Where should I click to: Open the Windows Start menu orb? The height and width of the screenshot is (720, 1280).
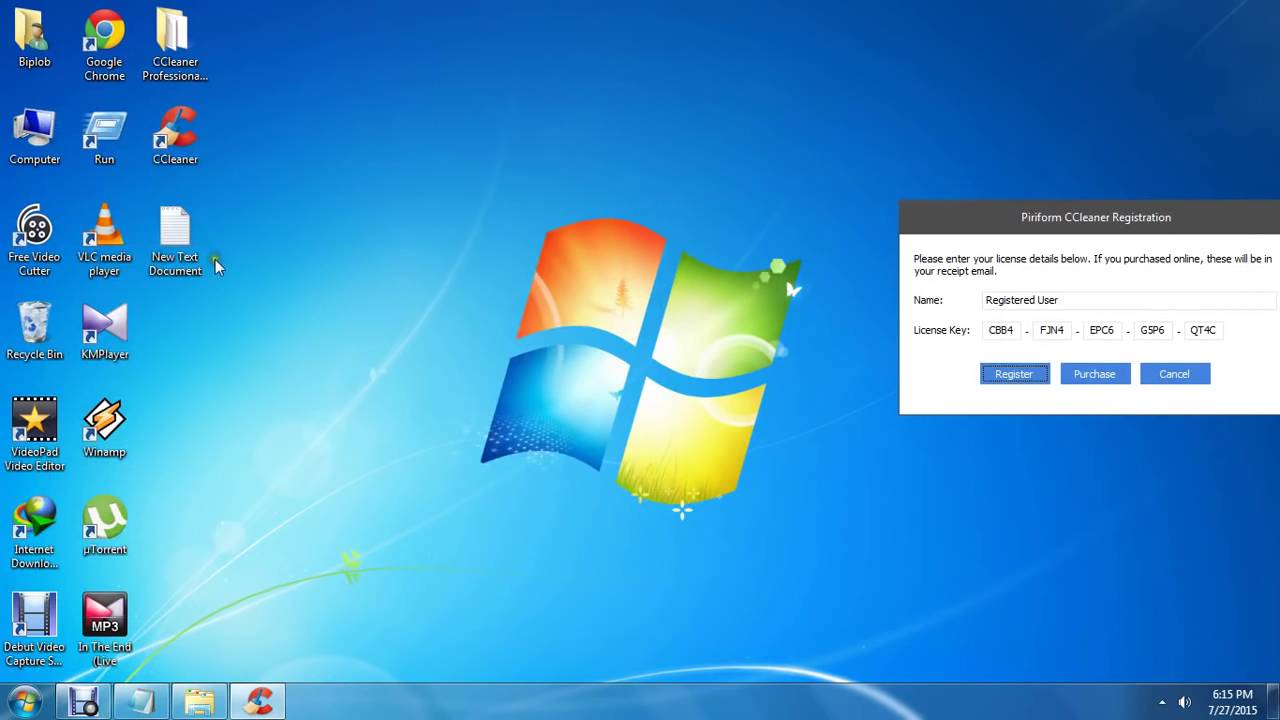tap(24, 701)
